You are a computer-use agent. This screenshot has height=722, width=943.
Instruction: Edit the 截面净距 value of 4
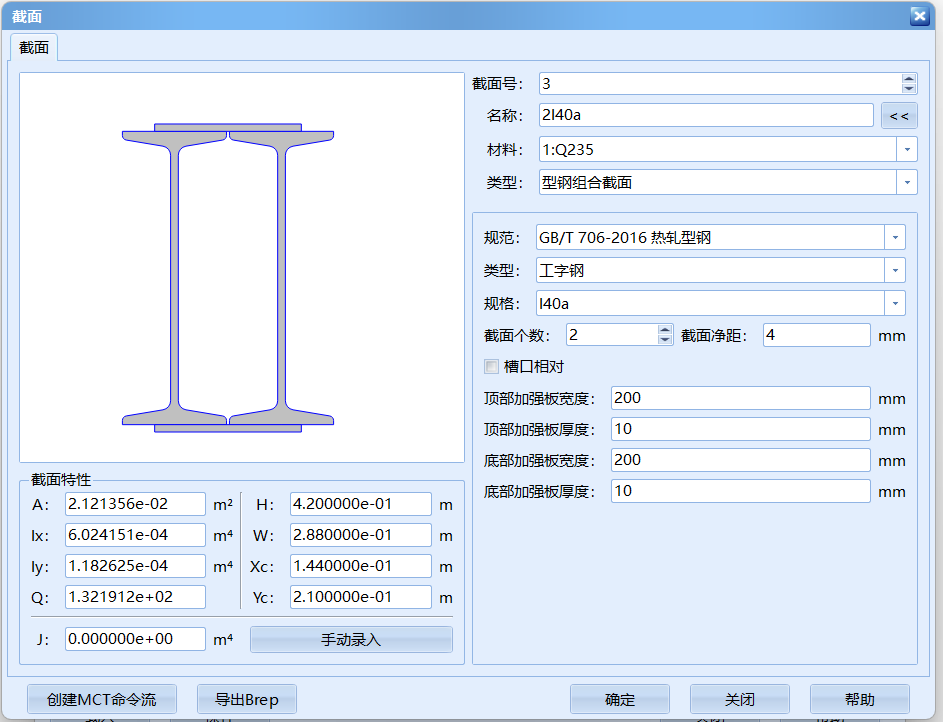tap(815, 335)
